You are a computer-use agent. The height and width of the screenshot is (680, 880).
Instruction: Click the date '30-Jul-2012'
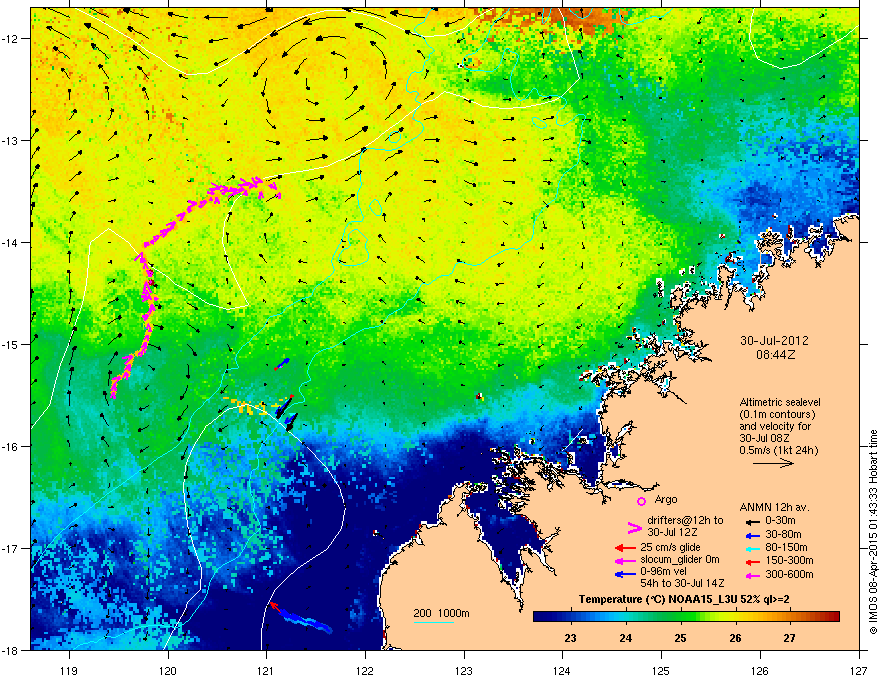tap(774, 341)
